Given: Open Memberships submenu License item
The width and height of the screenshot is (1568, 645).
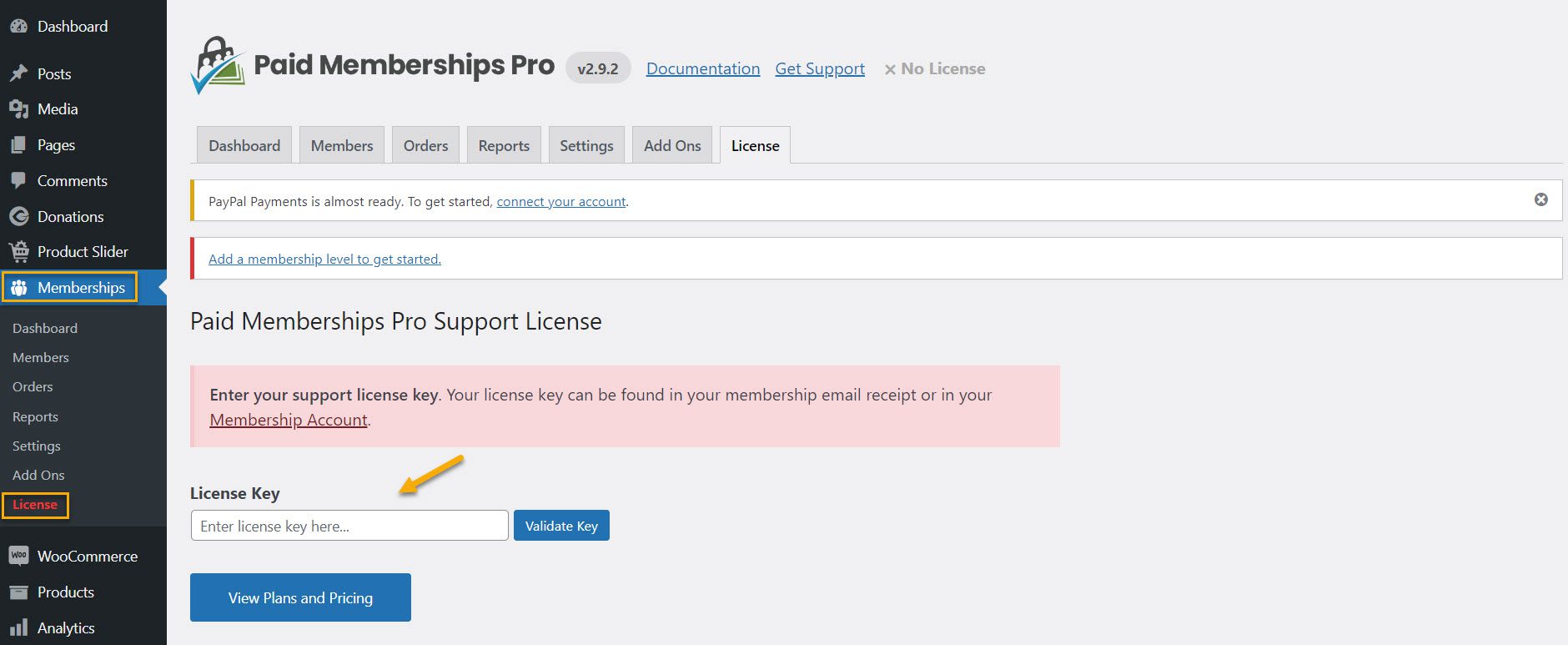Looking at the screenshot, I should (35, 505).
